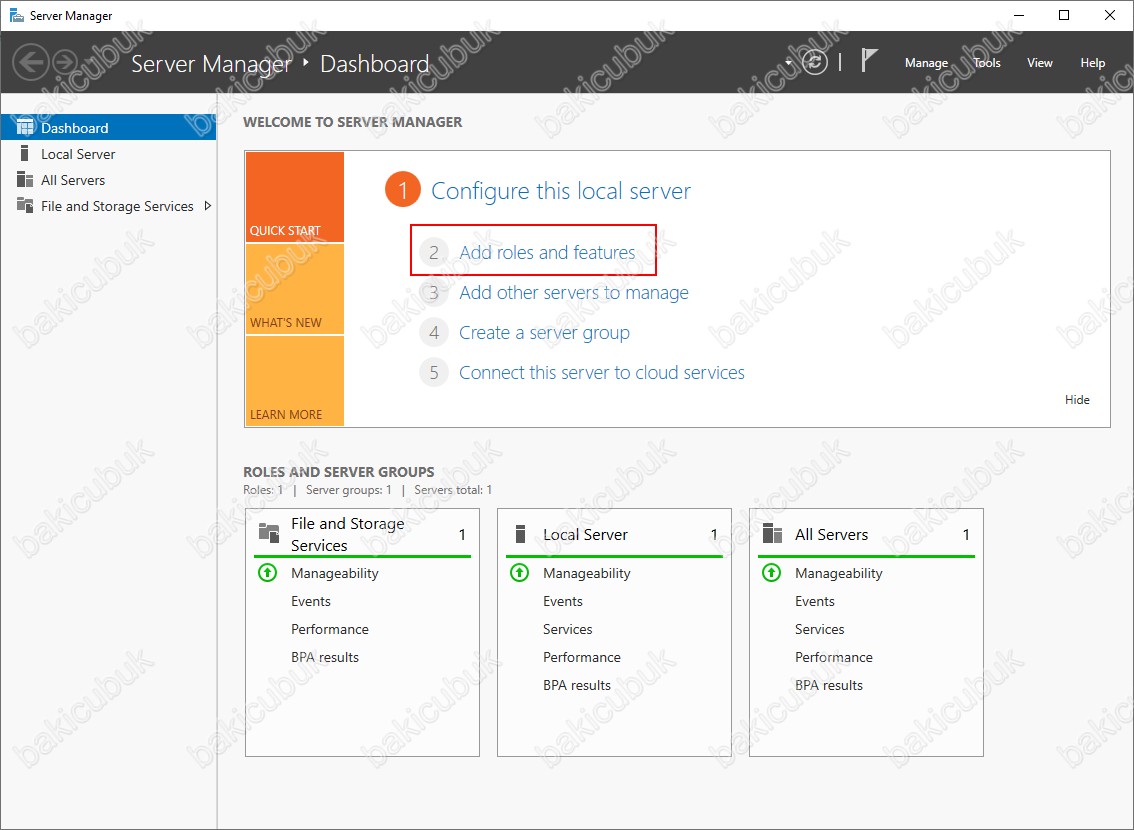This screenshot has height=830, width=1134.
Task: Click BPA results in File and Storage tile
Action: pyautogui.click(x=325, y=657)
